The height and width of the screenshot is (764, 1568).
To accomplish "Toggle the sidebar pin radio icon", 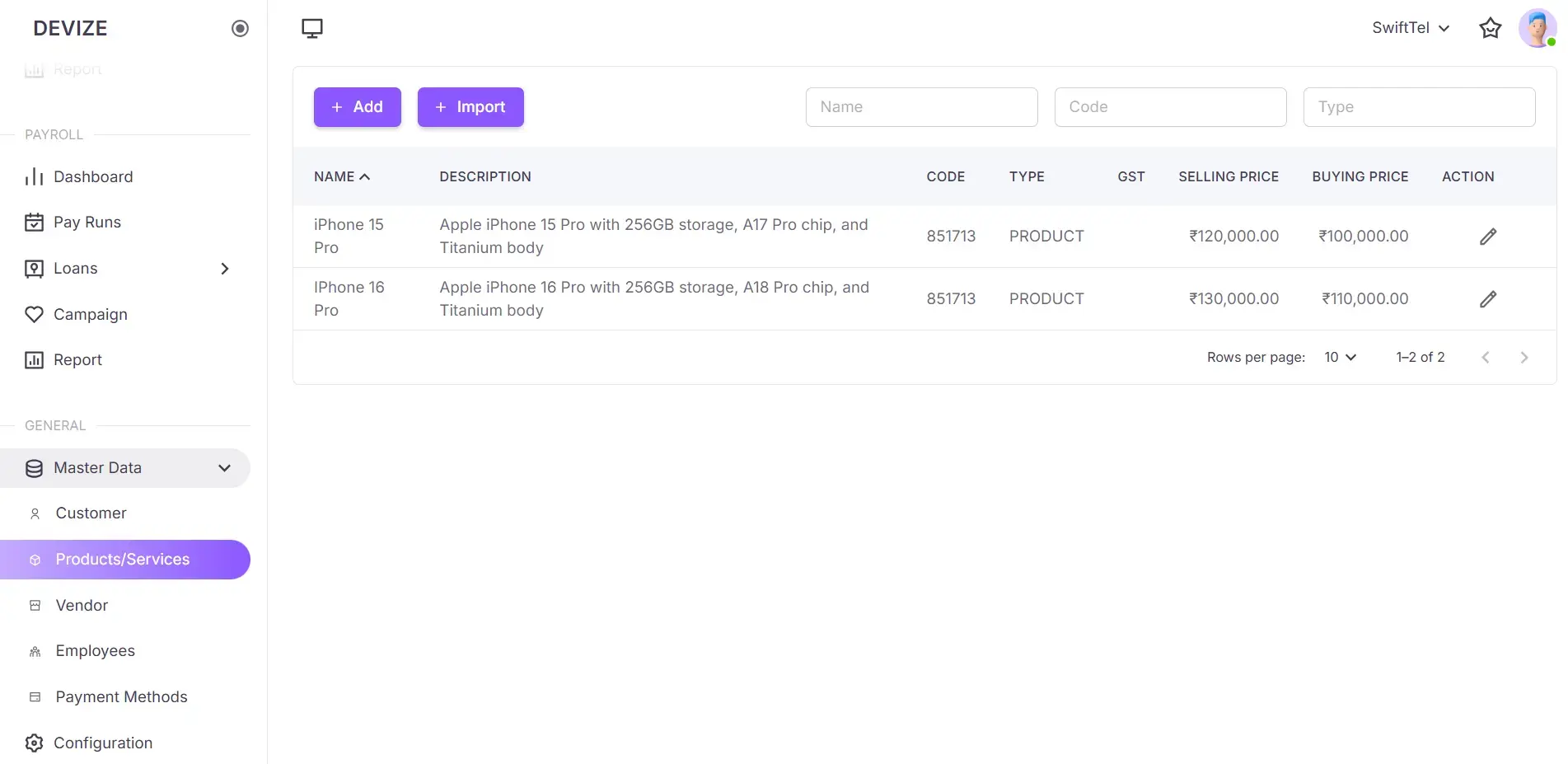I will click(240, 28).
